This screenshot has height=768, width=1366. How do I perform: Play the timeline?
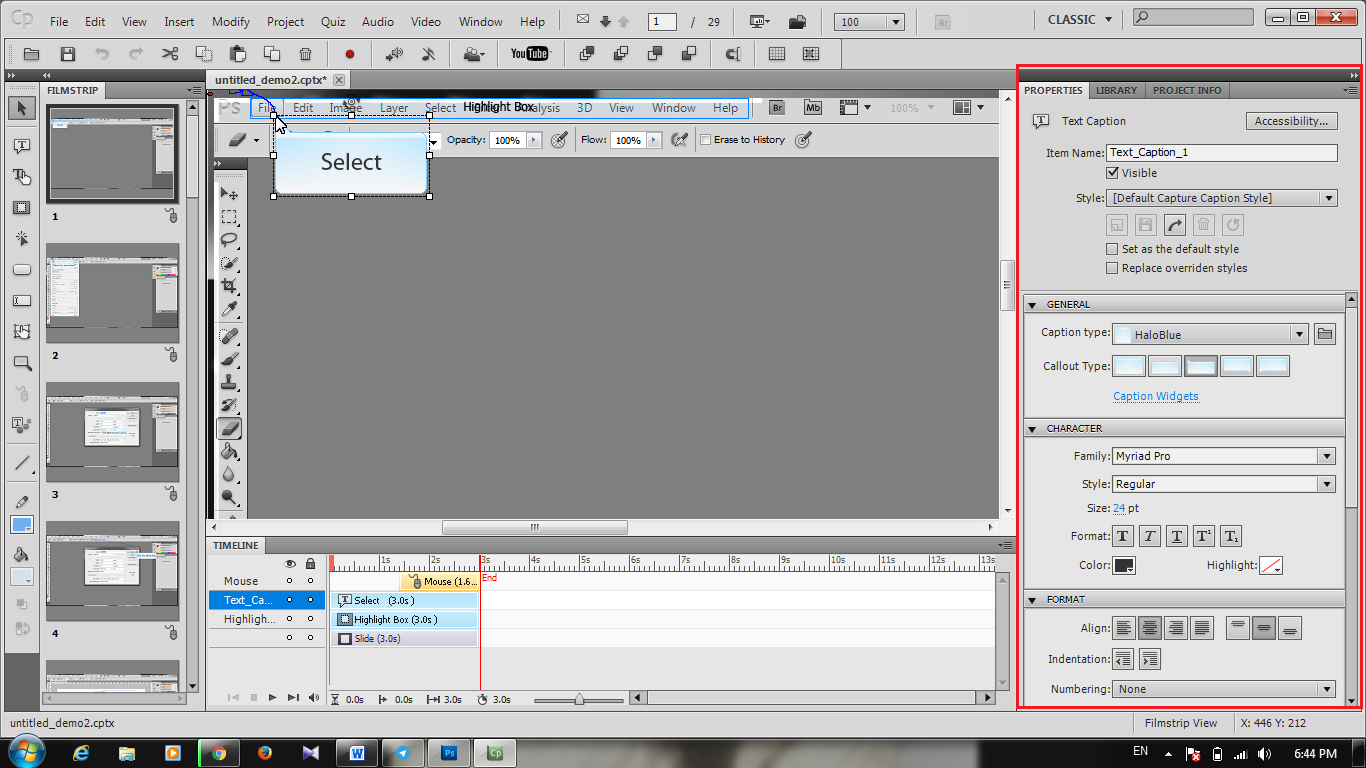pos(272,697)
